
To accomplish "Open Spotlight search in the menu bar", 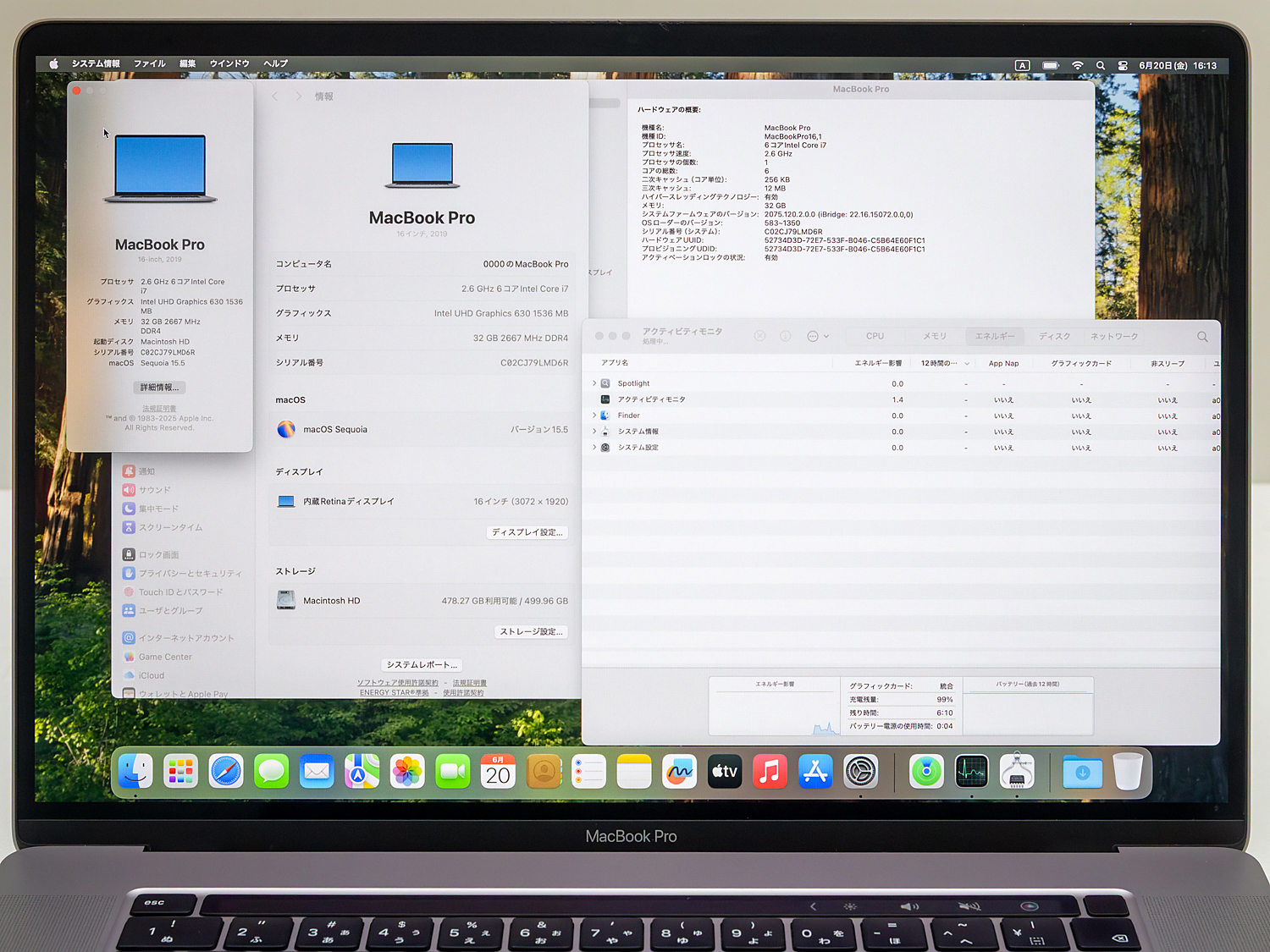I will [x=1101, y=65].
